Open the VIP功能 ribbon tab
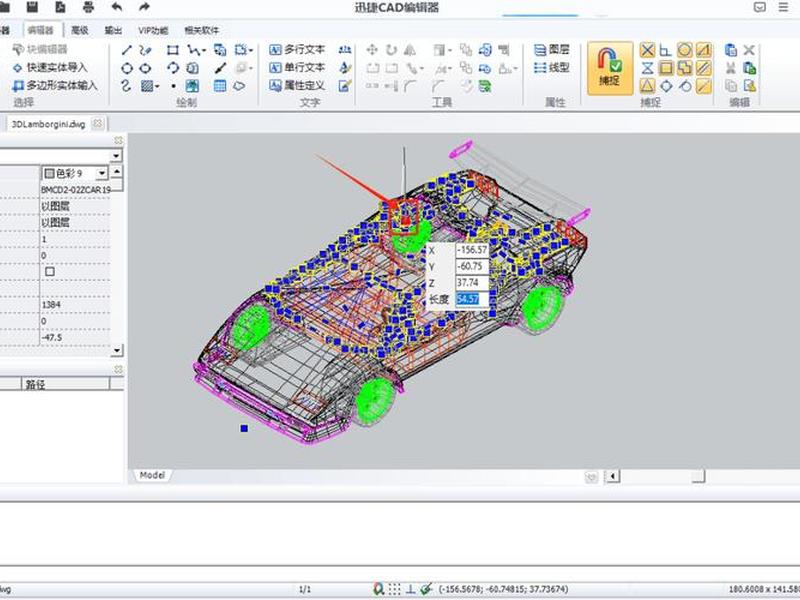 154,30
